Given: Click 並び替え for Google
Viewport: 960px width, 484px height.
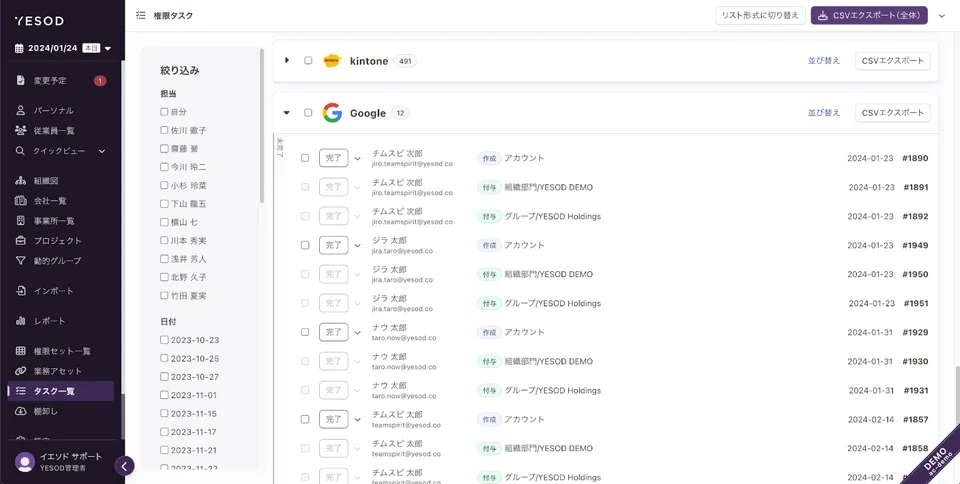Looking at the screenshot, I should [824, 113].
